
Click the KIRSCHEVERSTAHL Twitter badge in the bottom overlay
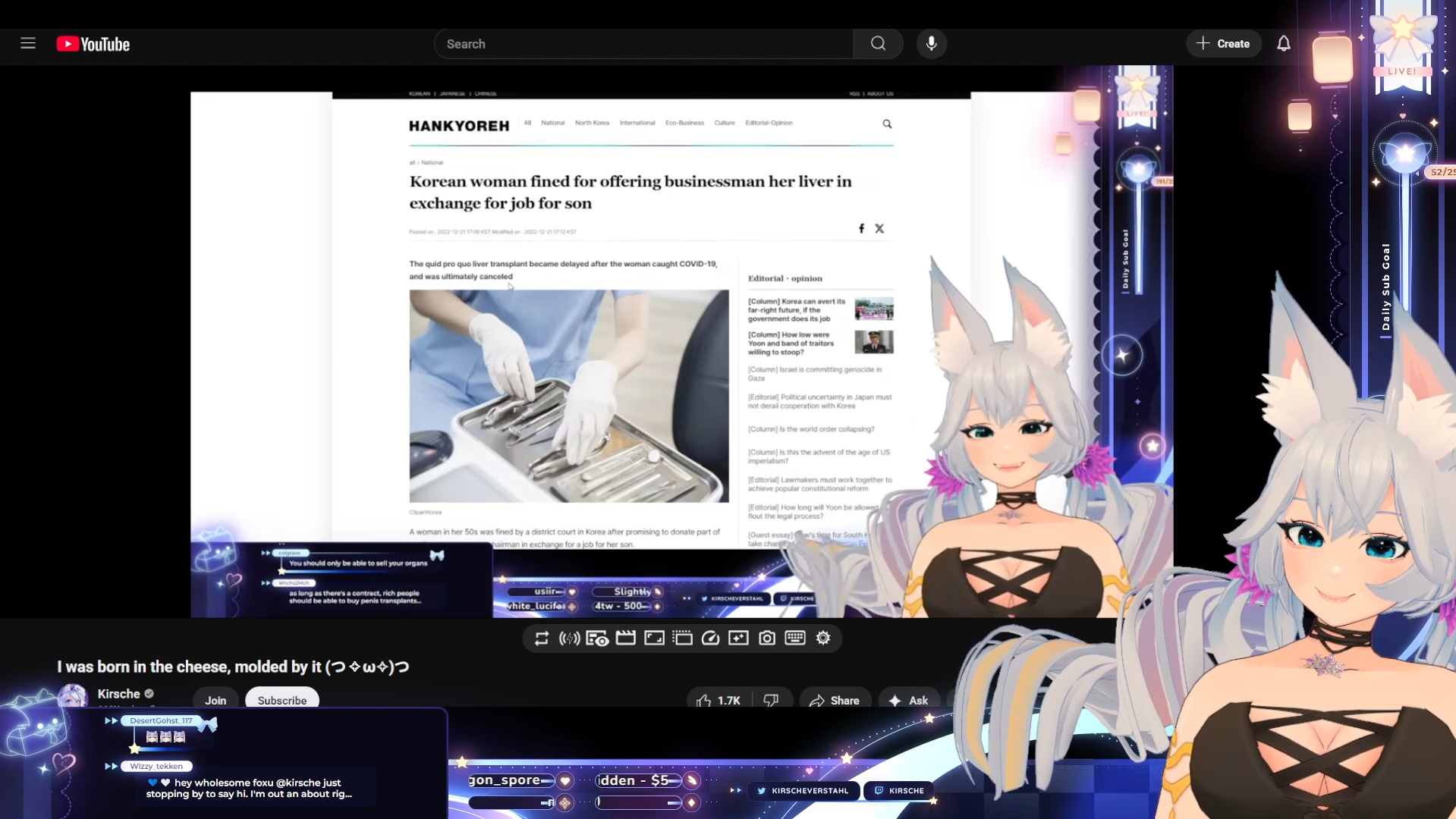click(x=804, y=791)
